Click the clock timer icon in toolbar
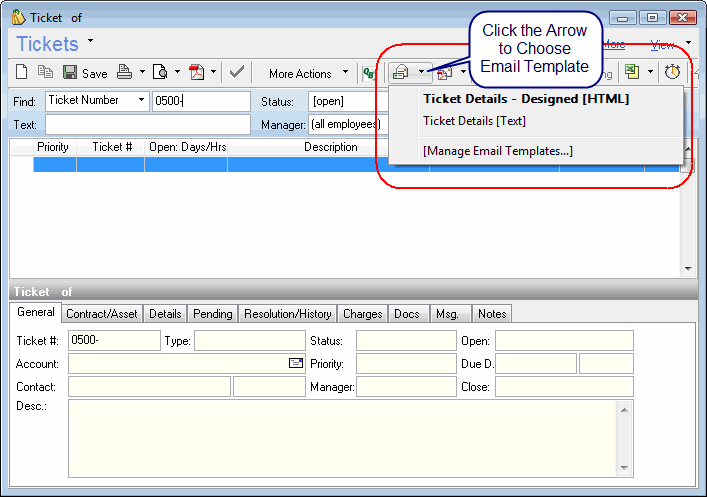Screen dimensions: 707x497 click(x=672, y=72)
